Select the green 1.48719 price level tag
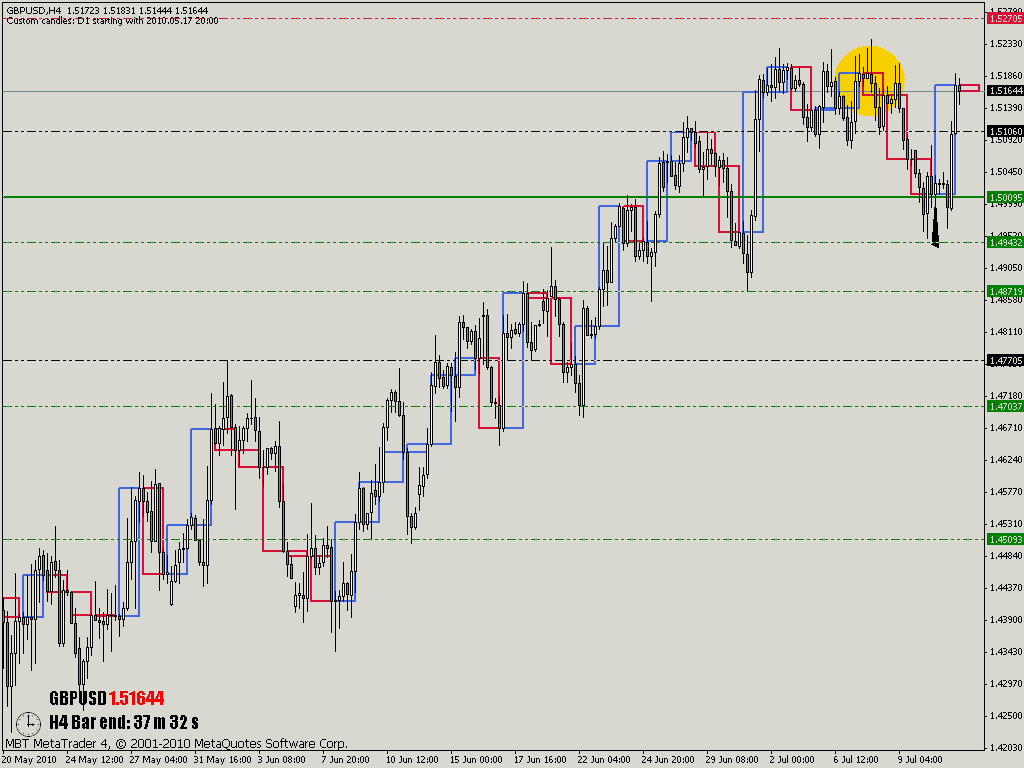Viewport: 1024px width, 768px height. tap(1005, 291)
